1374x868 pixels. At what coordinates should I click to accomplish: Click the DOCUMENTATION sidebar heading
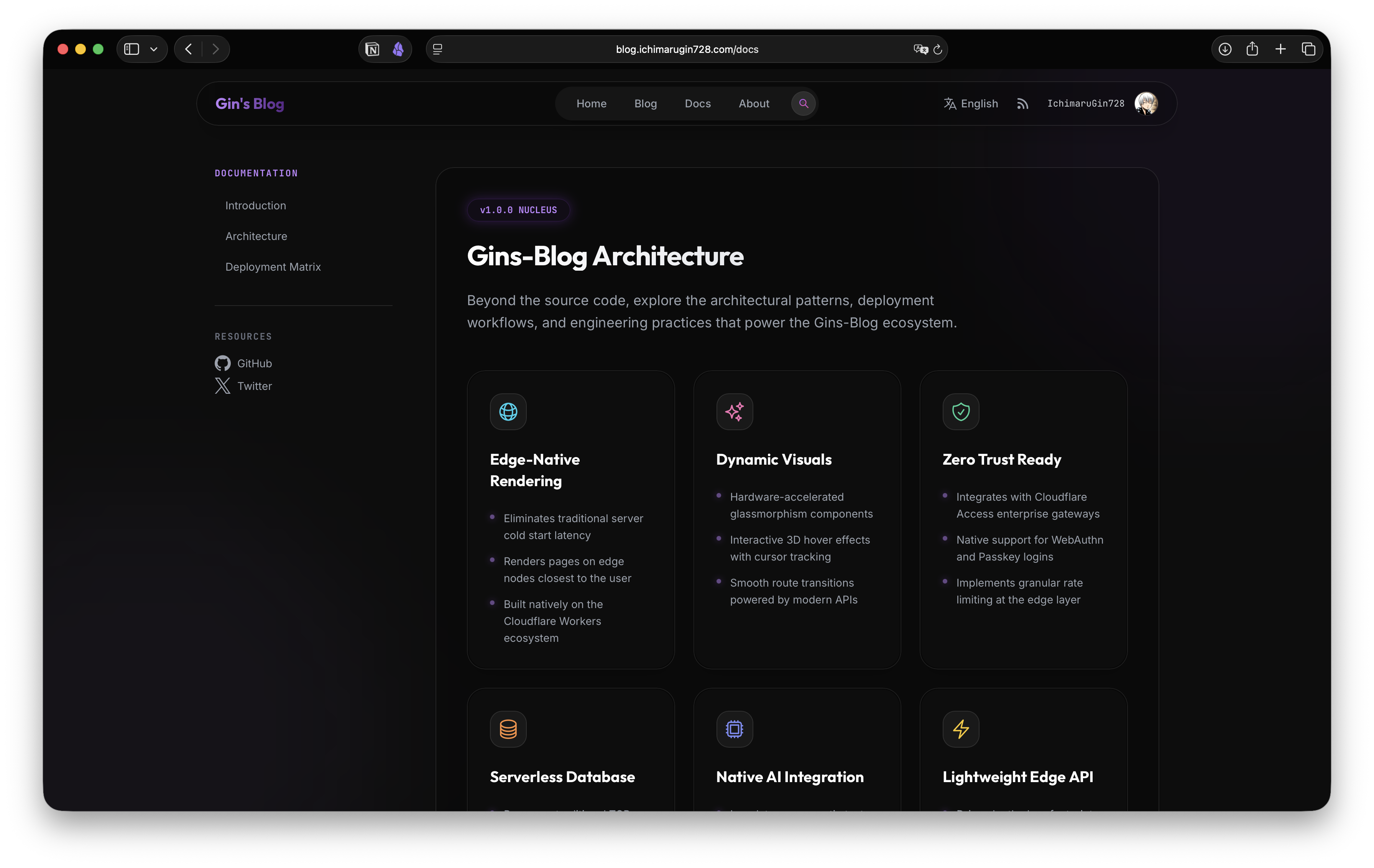[x=256, y=173]
